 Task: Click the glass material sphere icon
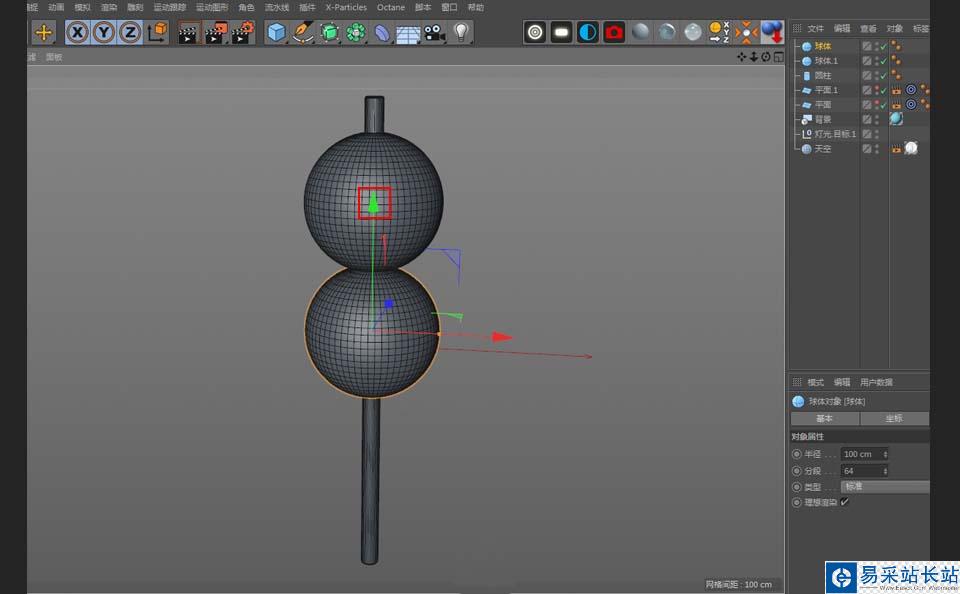click(692, 32)
